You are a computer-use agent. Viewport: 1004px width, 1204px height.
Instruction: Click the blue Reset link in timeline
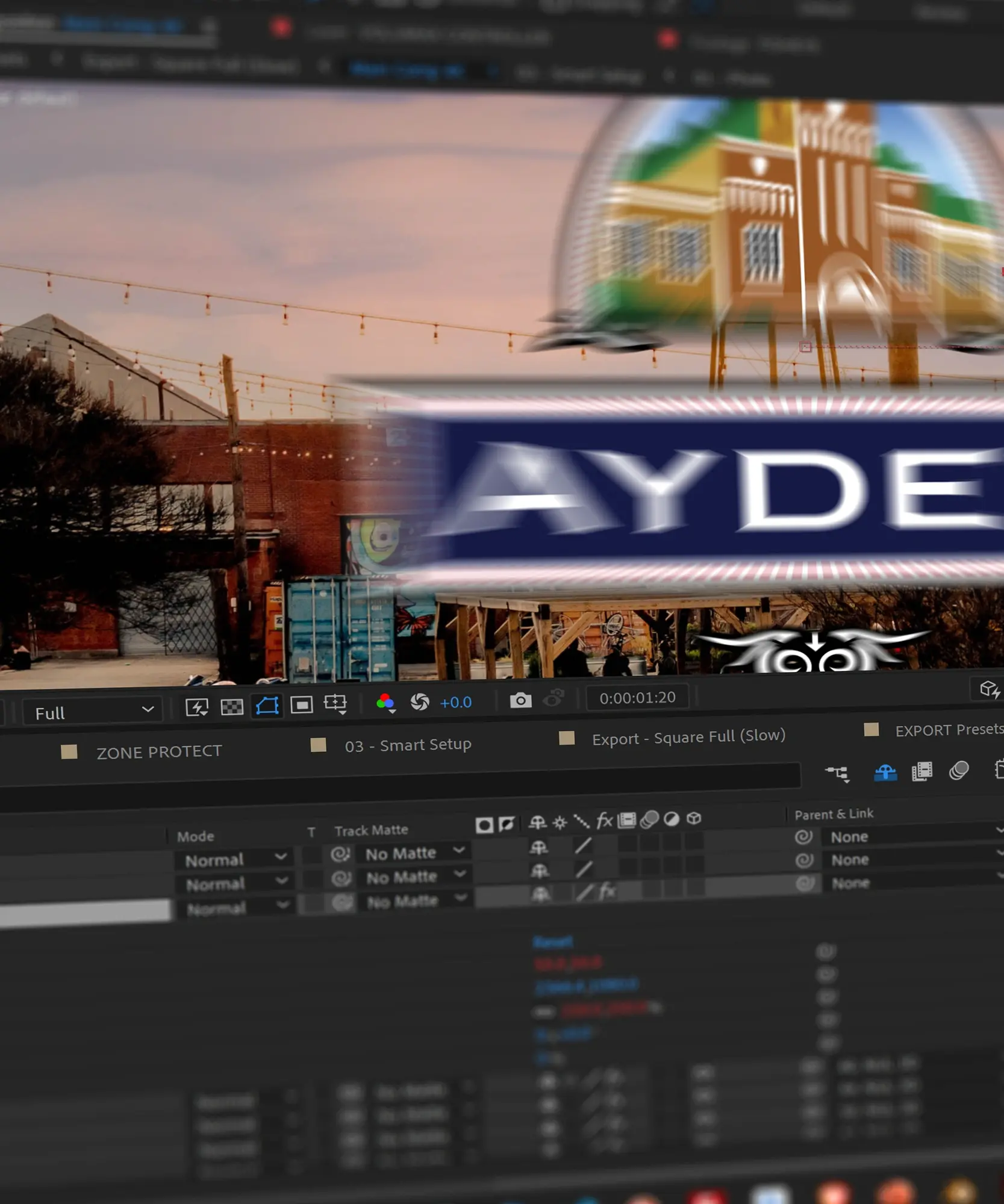[x=552, y=941]
